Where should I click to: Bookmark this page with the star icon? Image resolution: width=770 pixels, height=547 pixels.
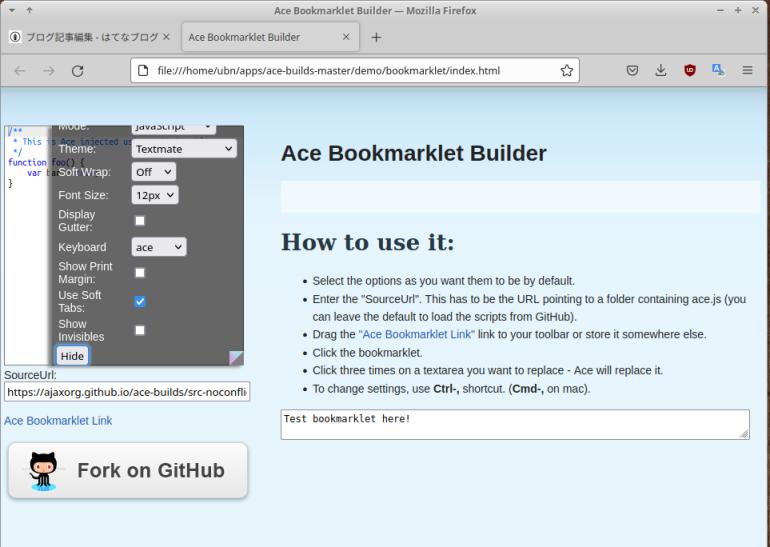[567, 71]
